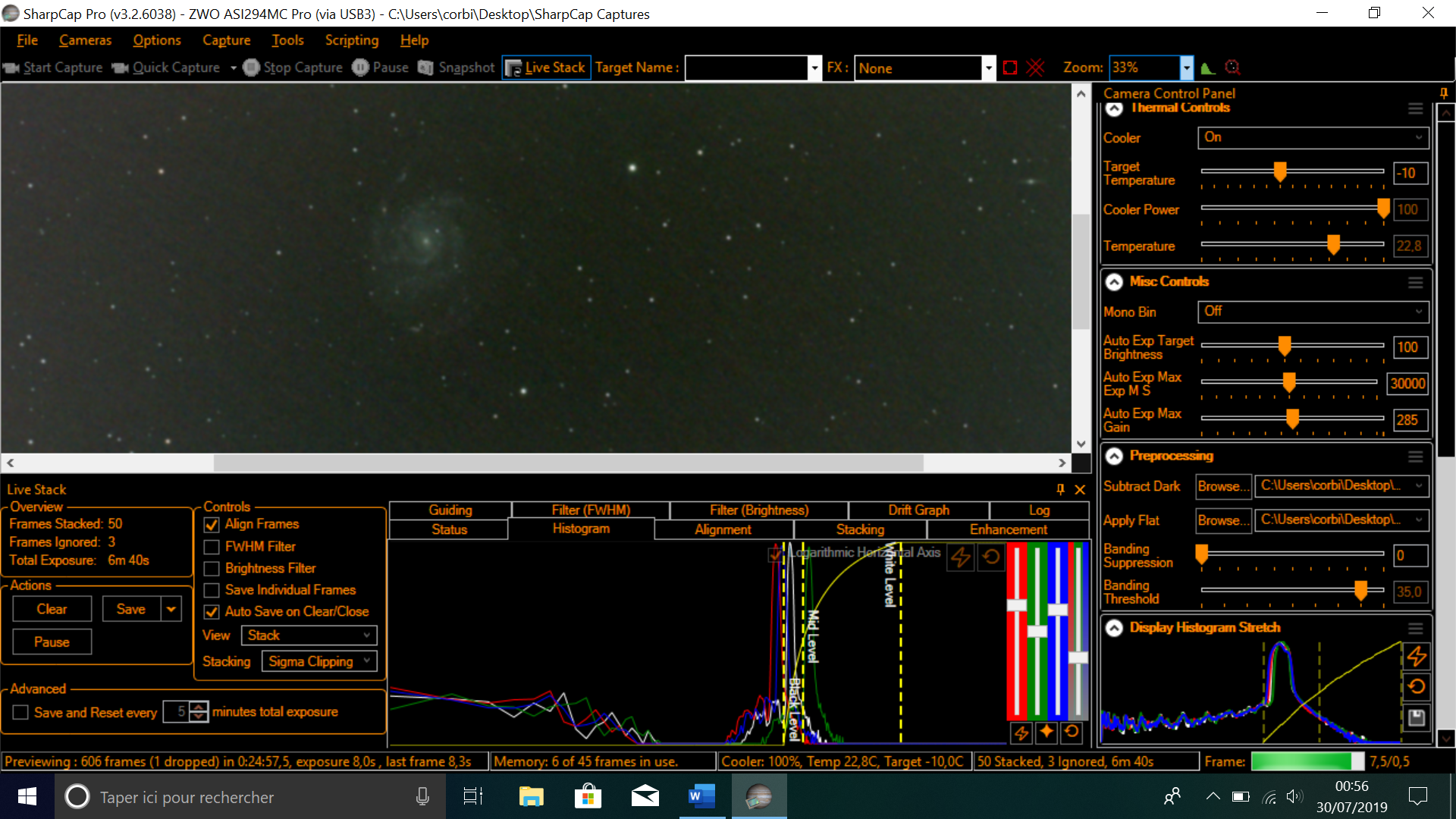Viewport: 1456px width, 819px height.
Task: Save the display histogram stretch with disk icon
Action: coord(1417,717)
